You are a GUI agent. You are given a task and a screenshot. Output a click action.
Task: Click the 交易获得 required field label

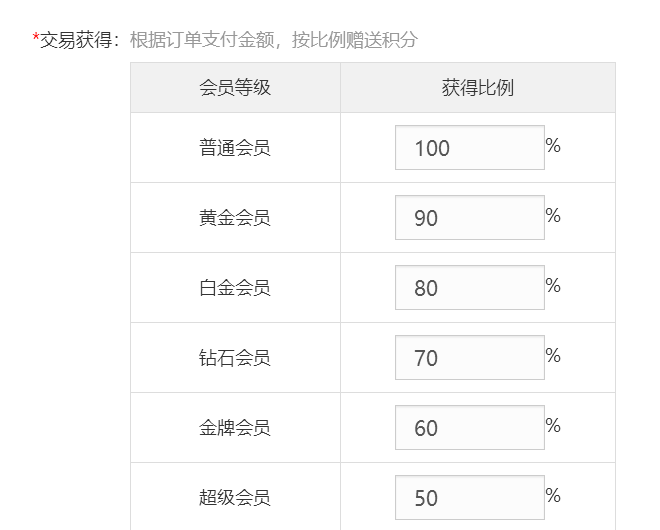pyautogui.click(x=79, y=40)
